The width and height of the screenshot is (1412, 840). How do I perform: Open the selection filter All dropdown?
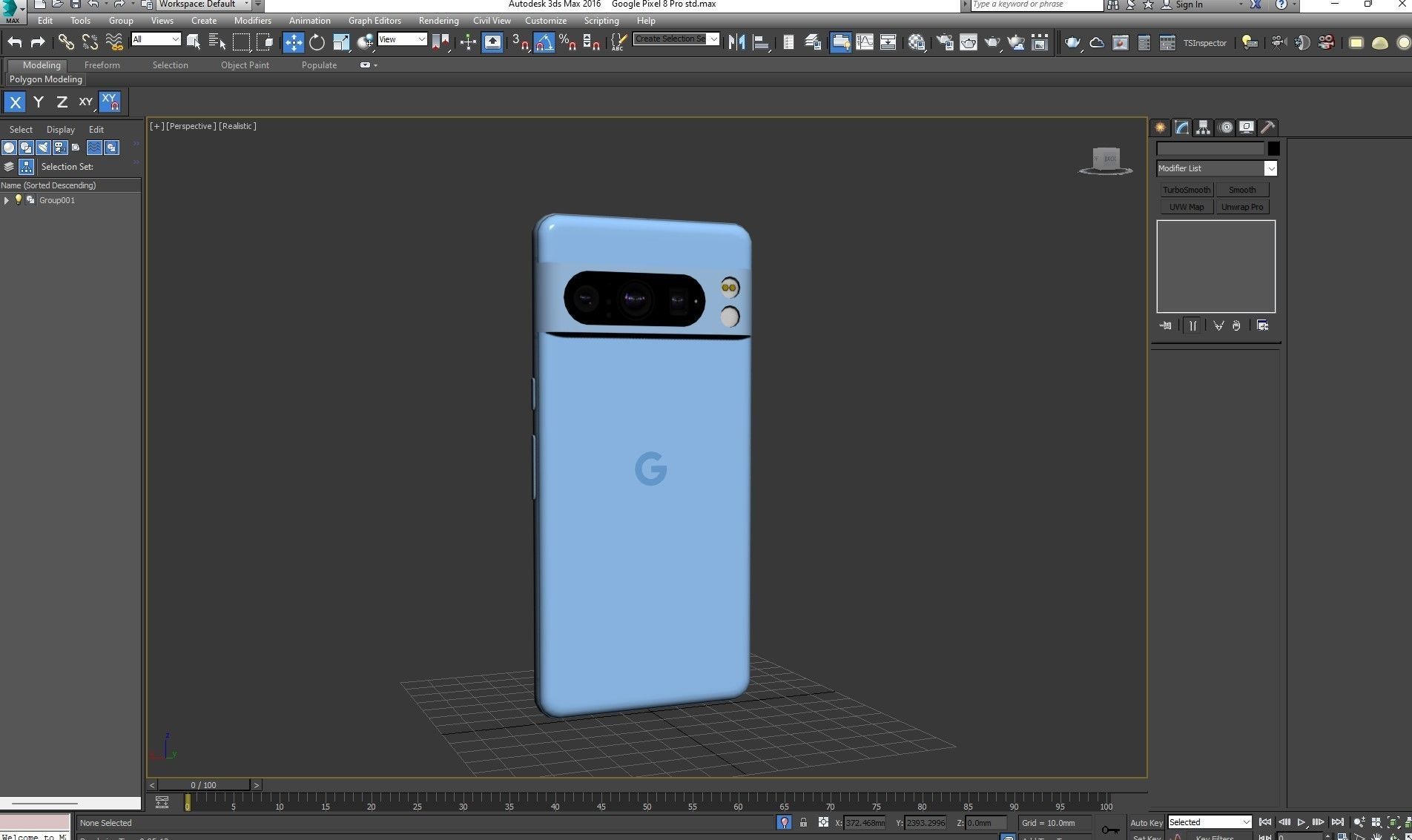[156, 39]
